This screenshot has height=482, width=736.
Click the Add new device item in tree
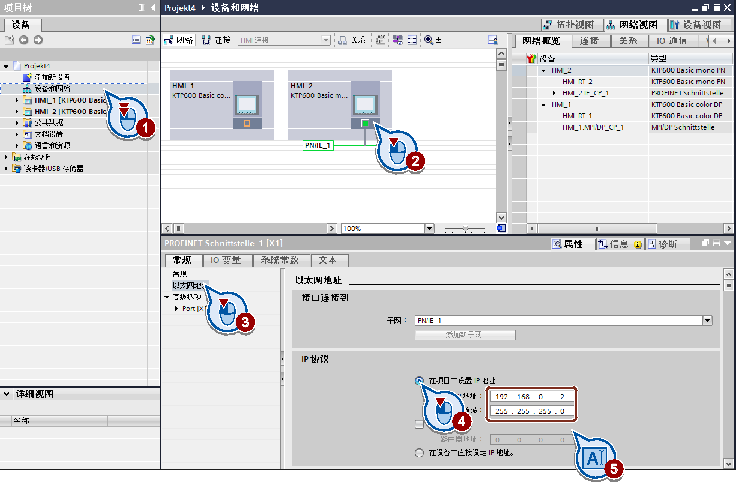coord(47,77)
